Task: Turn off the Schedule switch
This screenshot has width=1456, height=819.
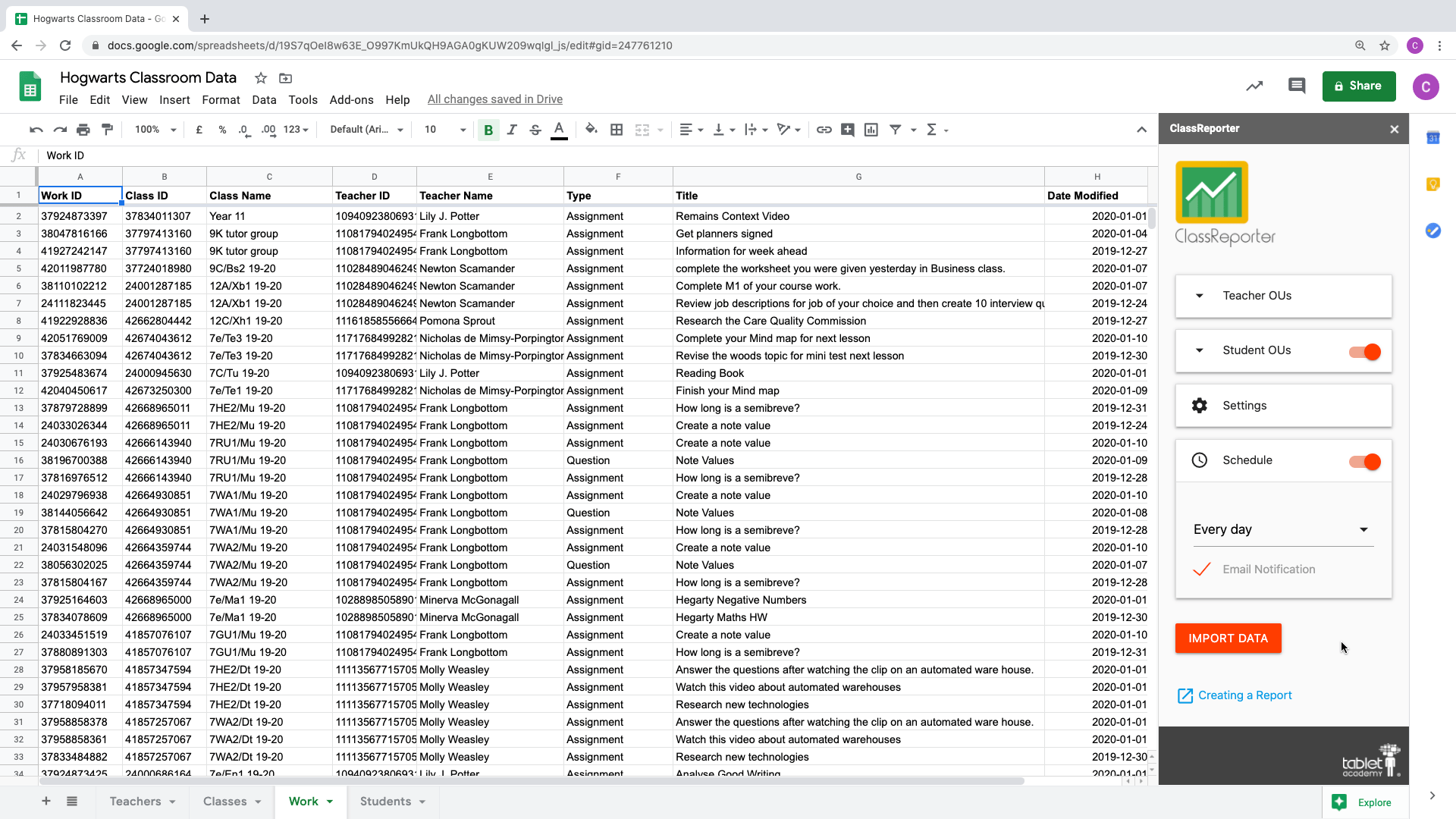Action: click(x=1365, y=462)
